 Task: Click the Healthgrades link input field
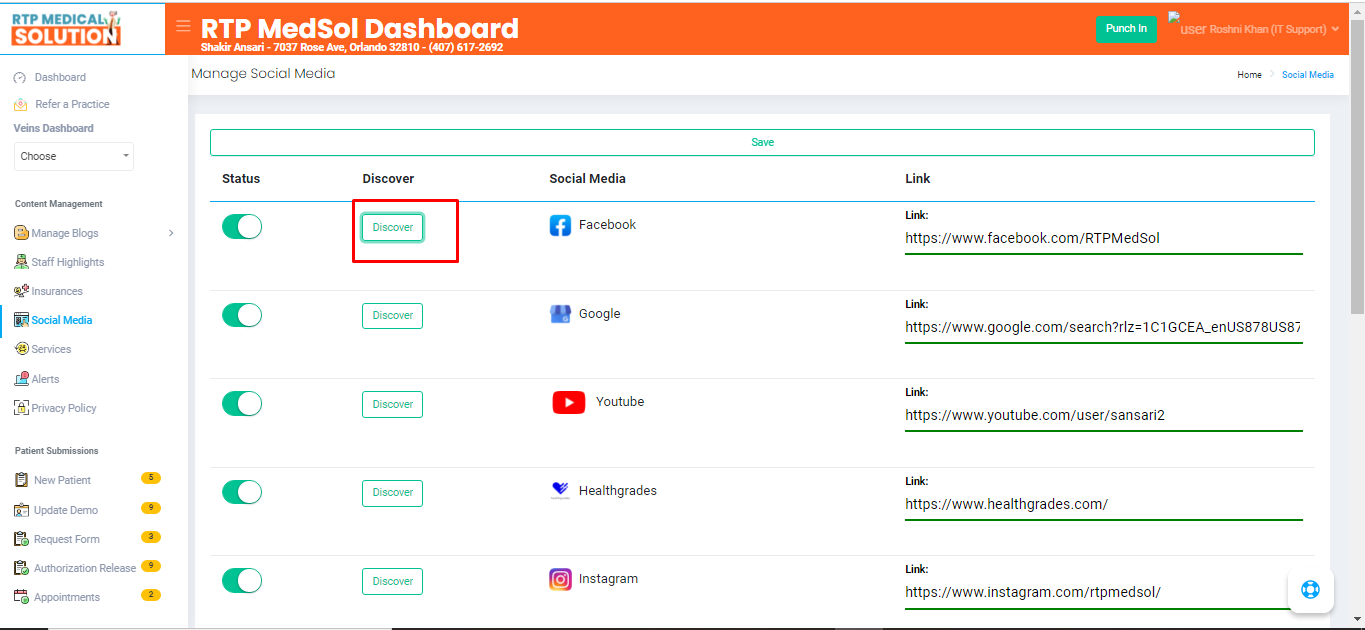click(x=1104, y=505)
